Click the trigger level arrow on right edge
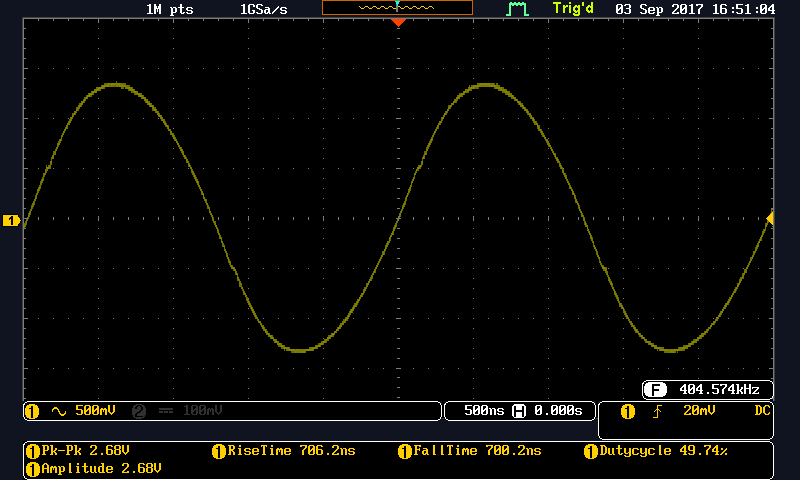Image resolution: width=800 pixels, height=480 pixels. click(x=770, y=219)
